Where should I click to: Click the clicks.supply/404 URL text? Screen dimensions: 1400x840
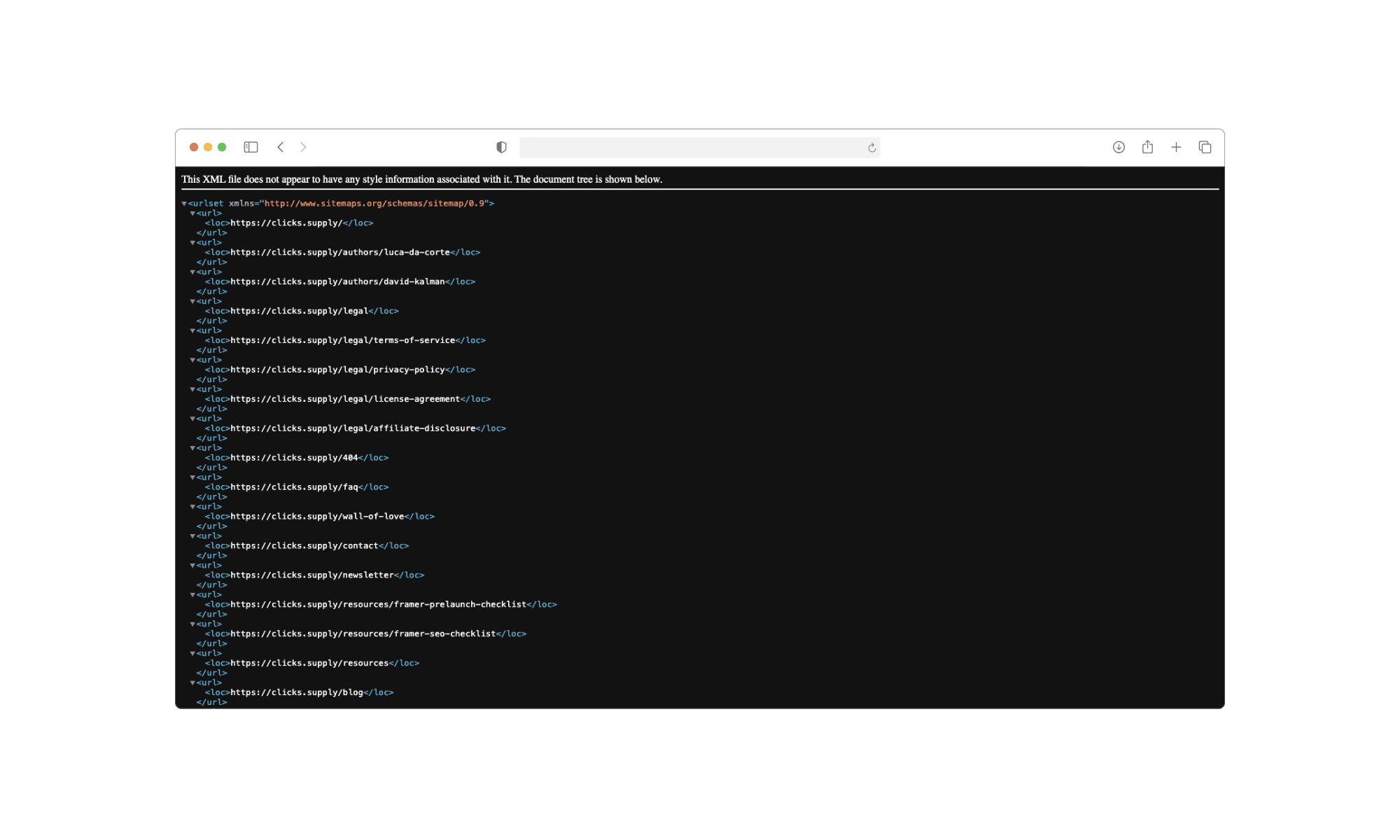click(x=294, y=458)
